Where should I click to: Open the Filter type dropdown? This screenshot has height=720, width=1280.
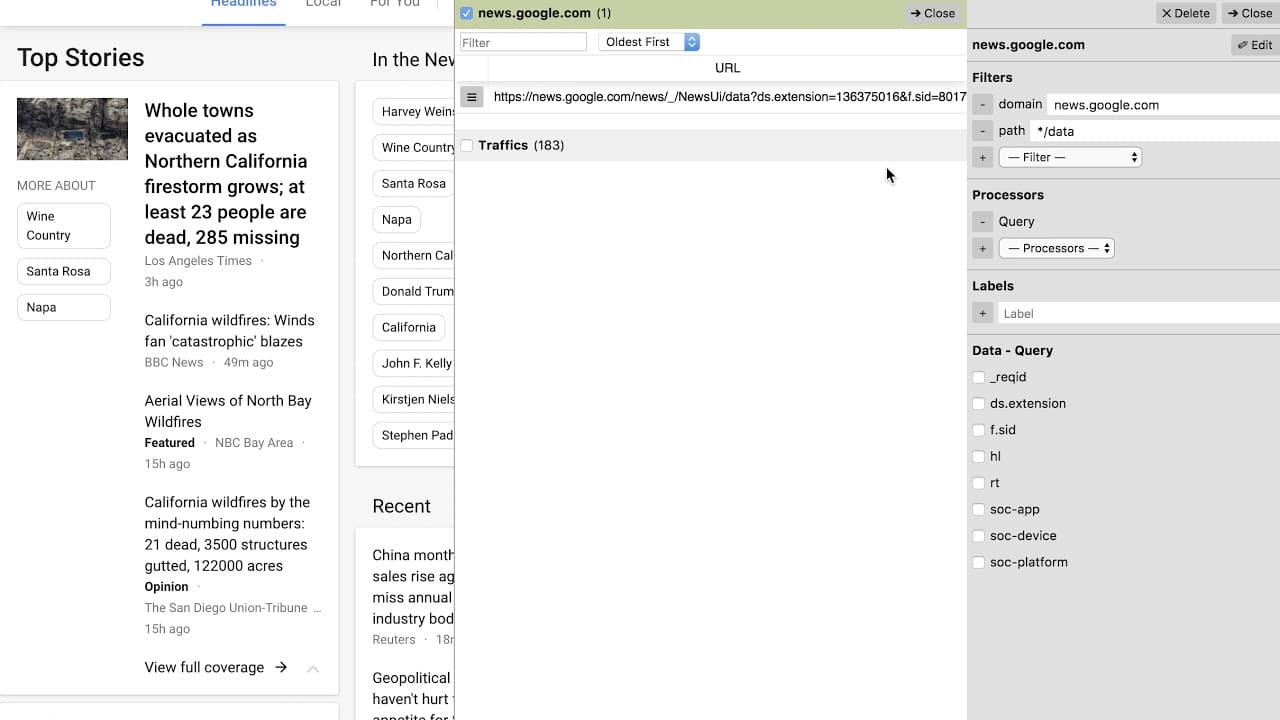point(1071,158)
